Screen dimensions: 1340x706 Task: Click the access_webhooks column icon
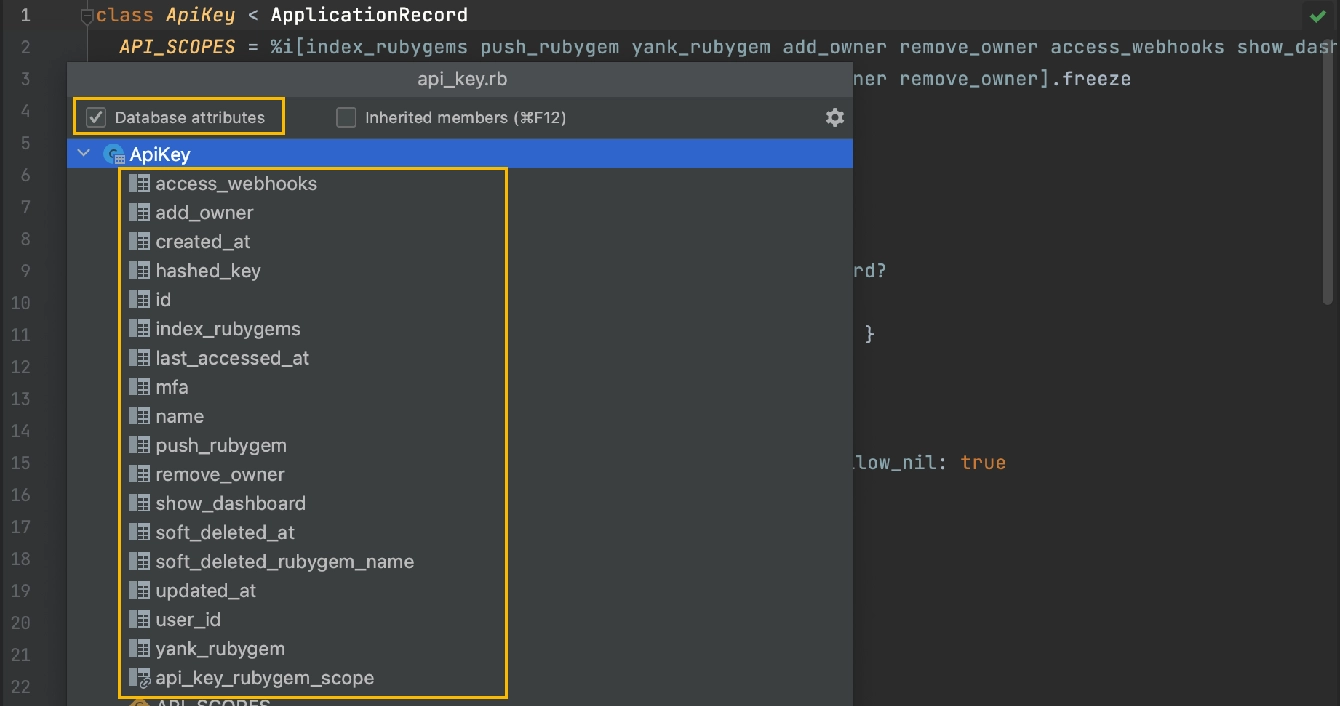[x=140, y=184]
